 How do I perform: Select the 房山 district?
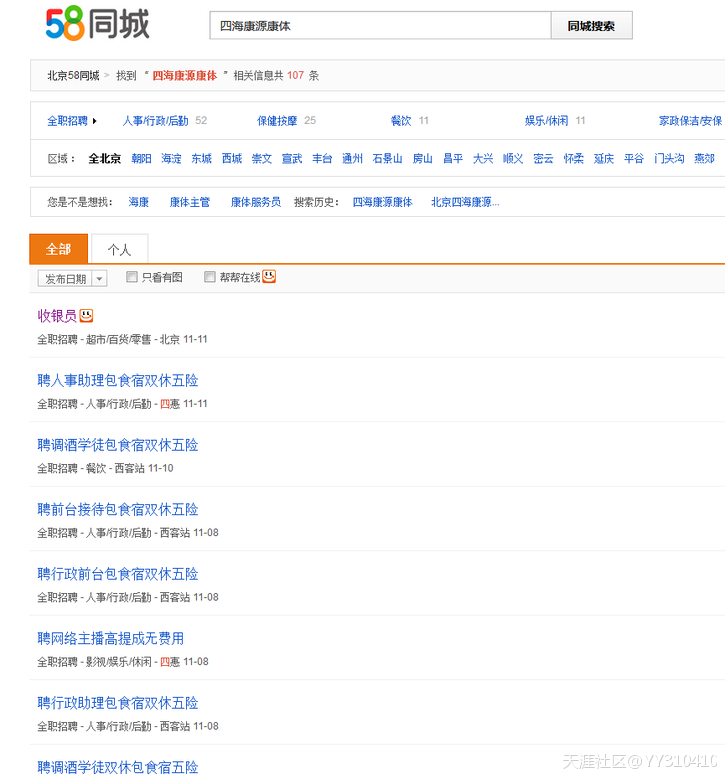click(x=423, y=158)
